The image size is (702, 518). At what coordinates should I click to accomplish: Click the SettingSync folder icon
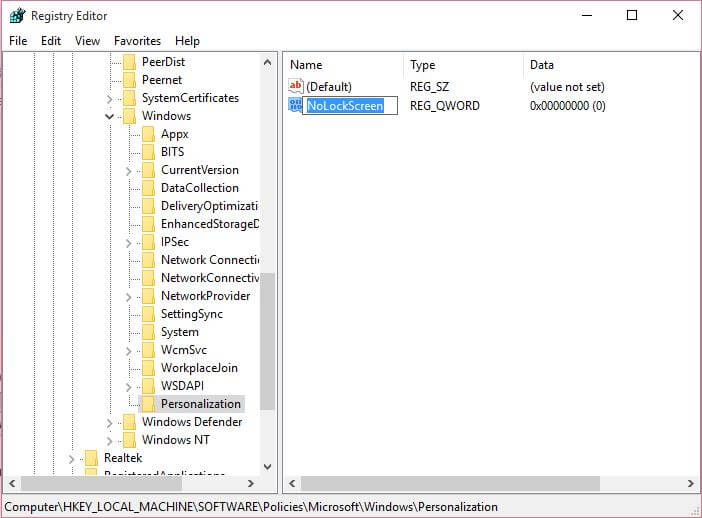point(149,314)
